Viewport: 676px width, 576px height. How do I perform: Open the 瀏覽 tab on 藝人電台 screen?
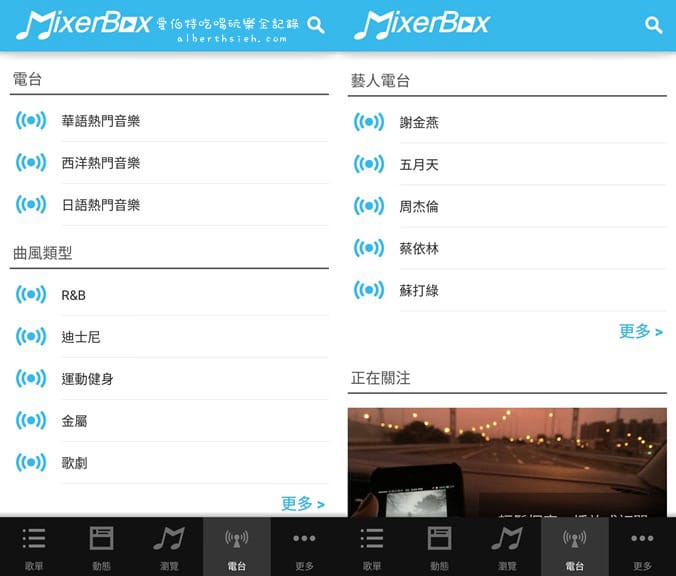click(x=507, y=547)
